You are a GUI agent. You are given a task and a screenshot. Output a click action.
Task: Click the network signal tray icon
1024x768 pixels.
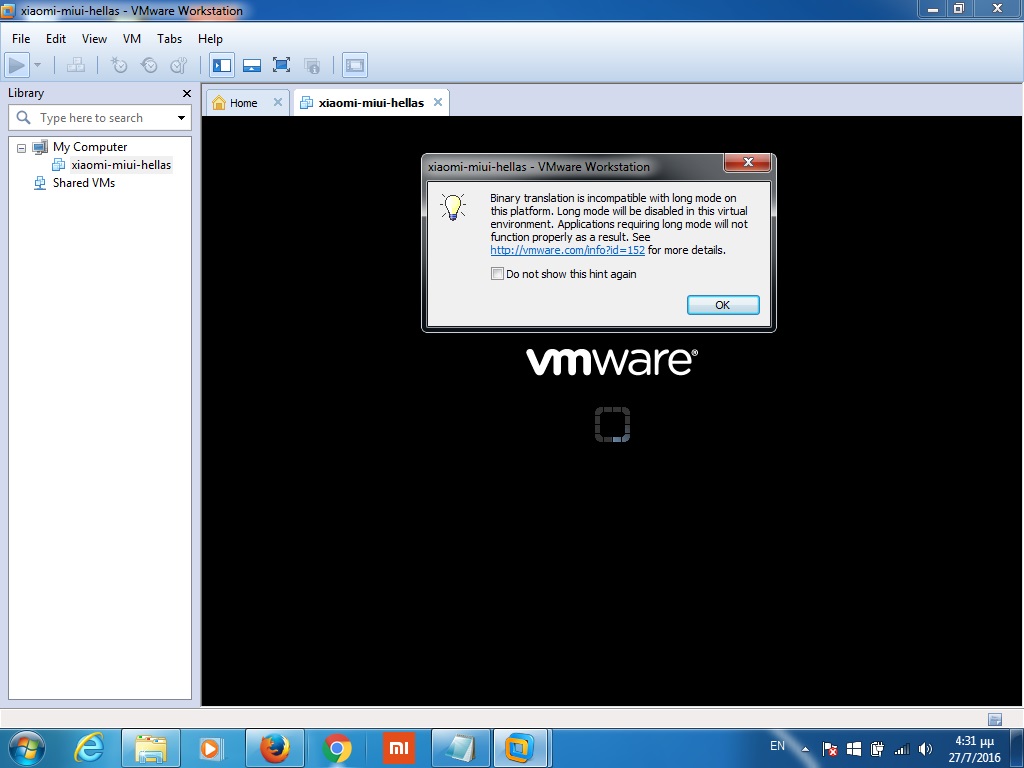click(902, 750)
